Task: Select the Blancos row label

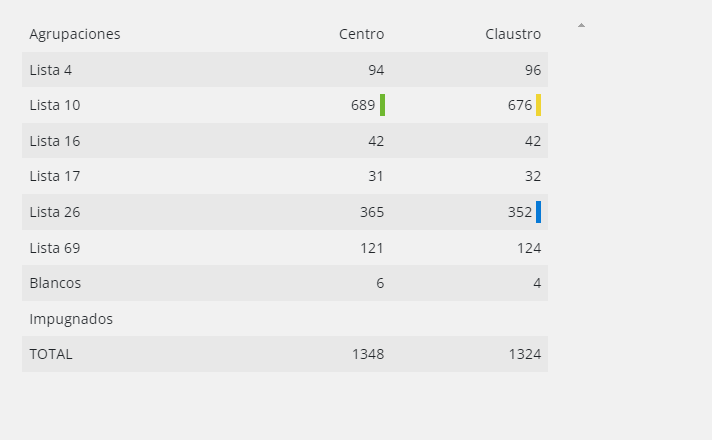Action: pyautogui.click(x=55, y=283)
